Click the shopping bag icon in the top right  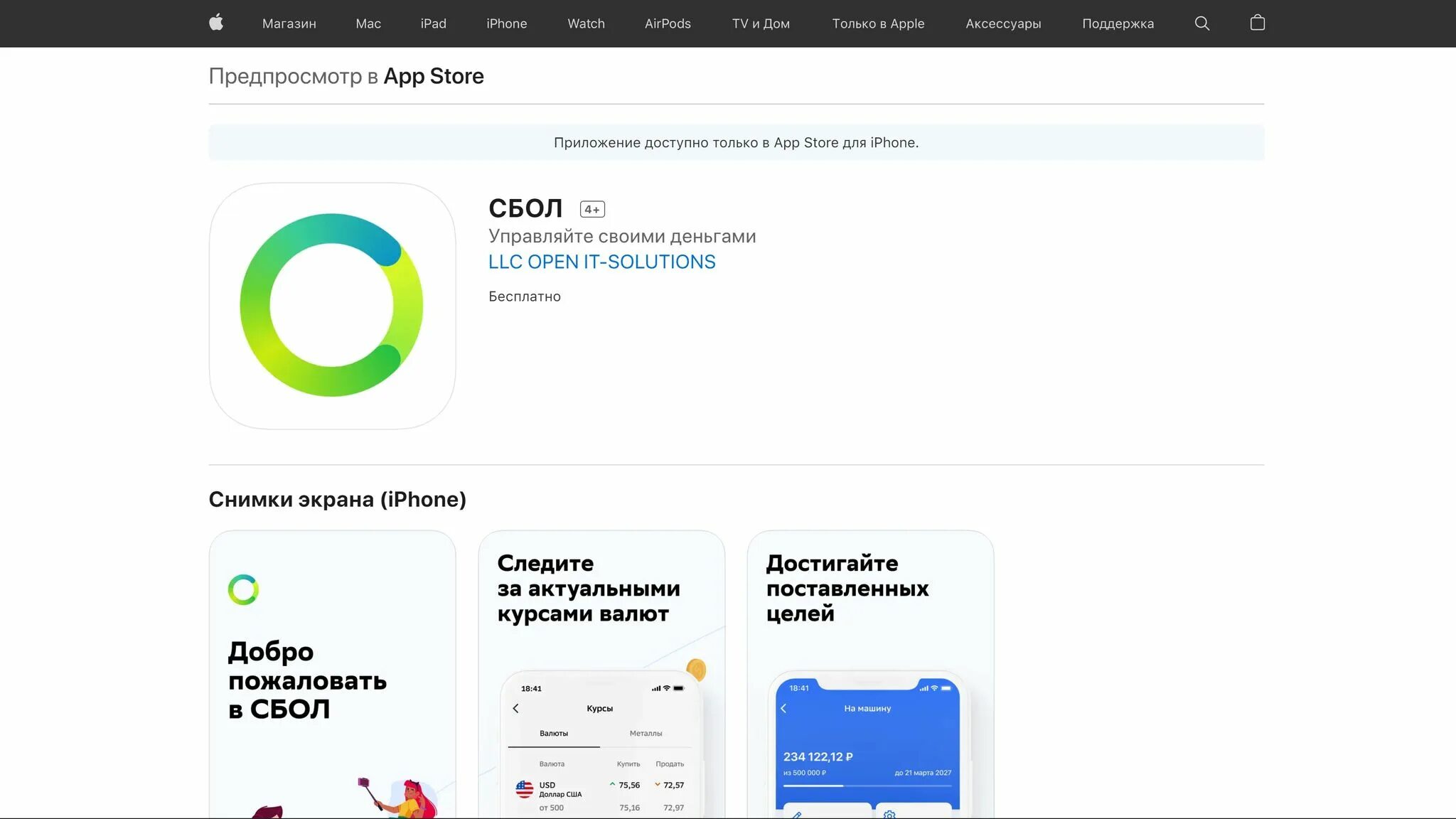(1257, 23)
